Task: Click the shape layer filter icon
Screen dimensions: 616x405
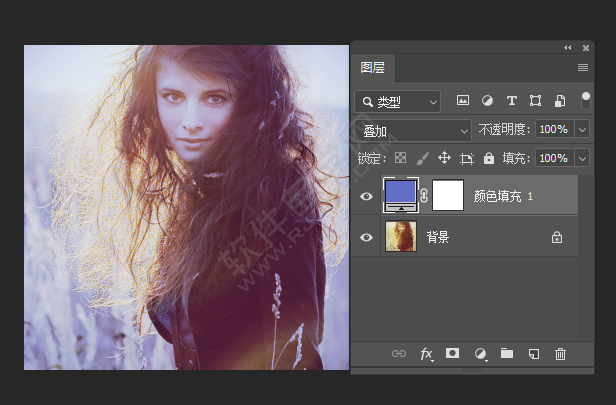Action: pyautogui.click(x=536, y=101)
